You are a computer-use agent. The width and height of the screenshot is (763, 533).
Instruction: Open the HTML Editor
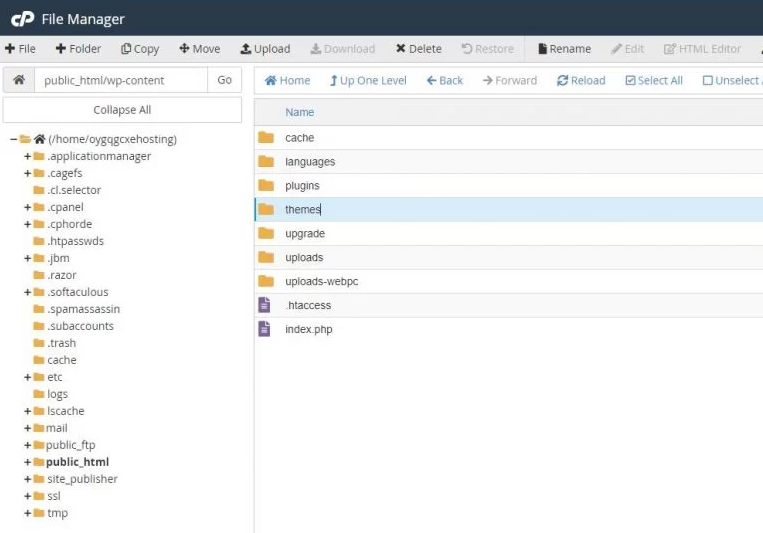click(x=702, y=49)
